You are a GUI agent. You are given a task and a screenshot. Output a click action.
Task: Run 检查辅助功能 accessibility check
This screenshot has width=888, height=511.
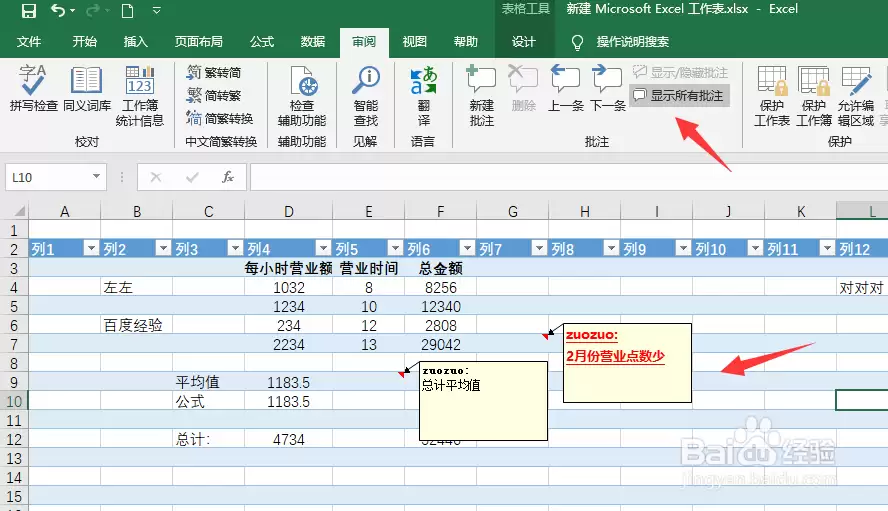point(302,95)
